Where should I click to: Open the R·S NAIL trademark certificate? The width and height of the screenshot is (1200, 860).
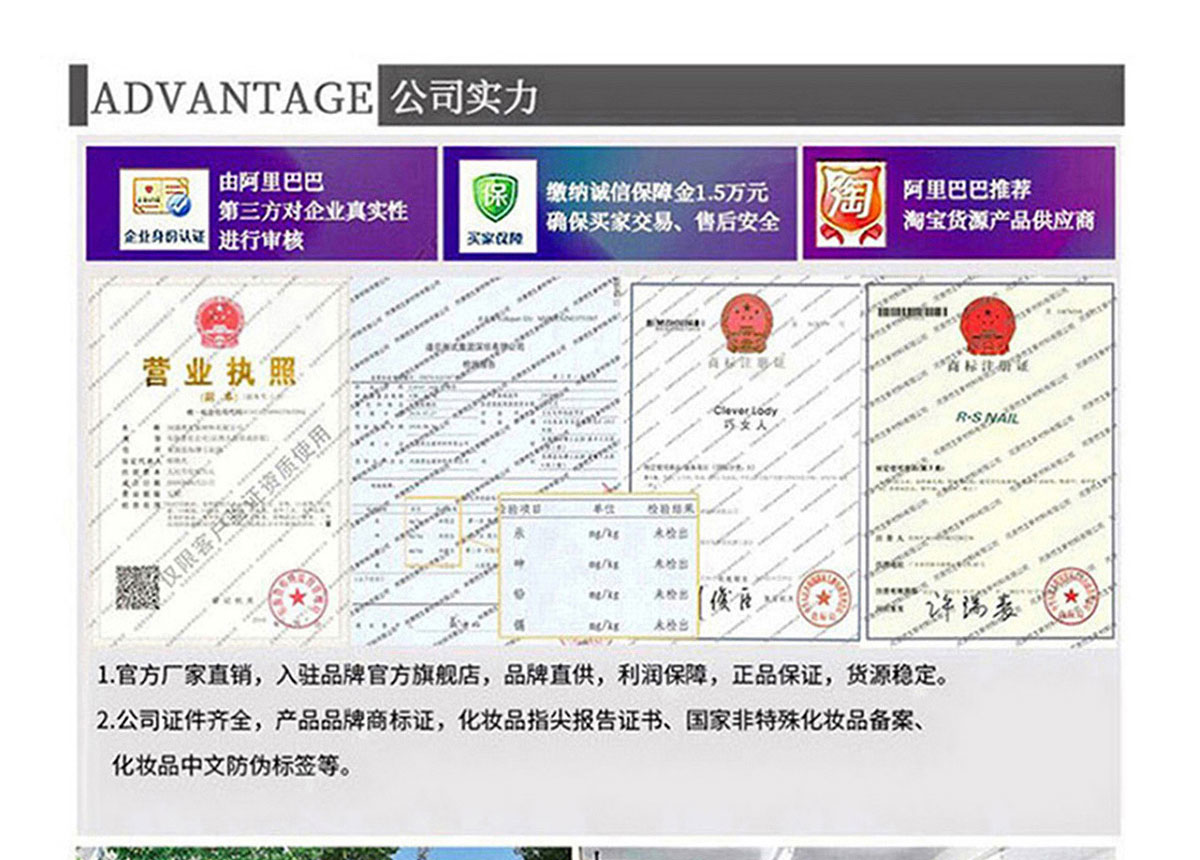point(990,461)
